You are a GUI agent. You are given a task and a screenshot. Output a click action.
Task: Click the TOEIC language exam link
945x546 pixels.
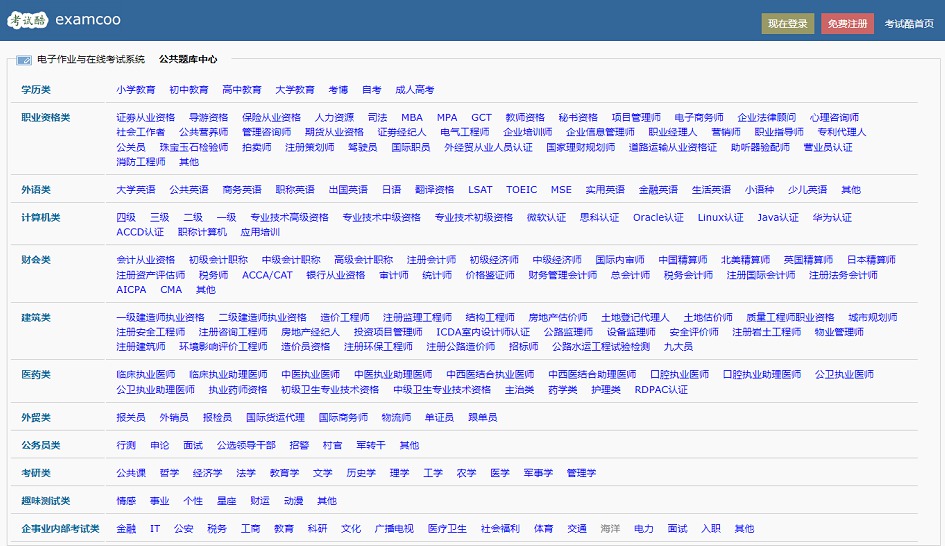point(521,190)
